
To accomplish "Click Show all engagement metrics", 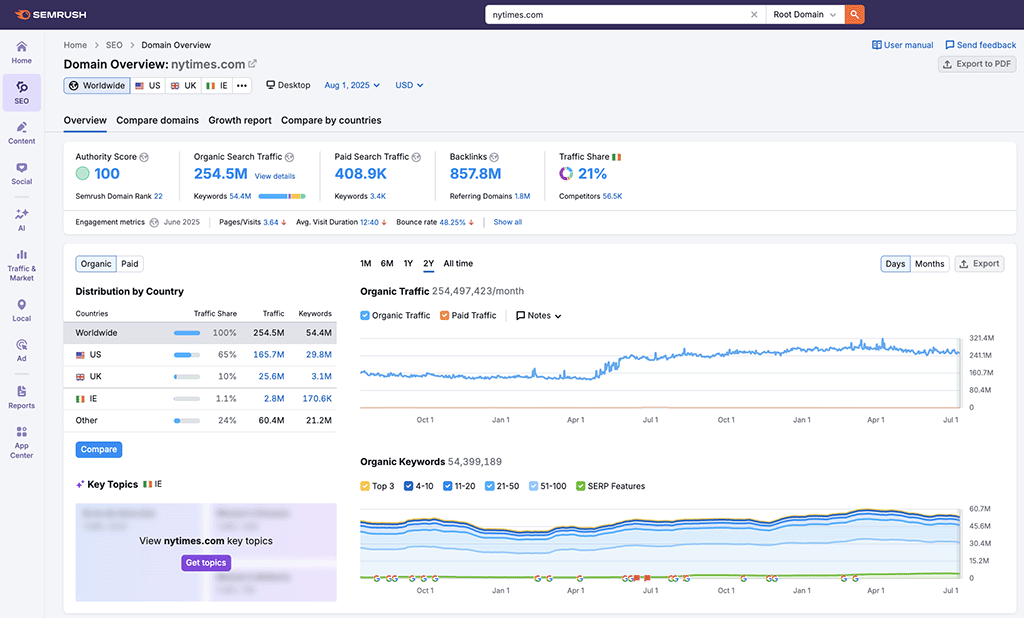I will (x=507, y=223).
